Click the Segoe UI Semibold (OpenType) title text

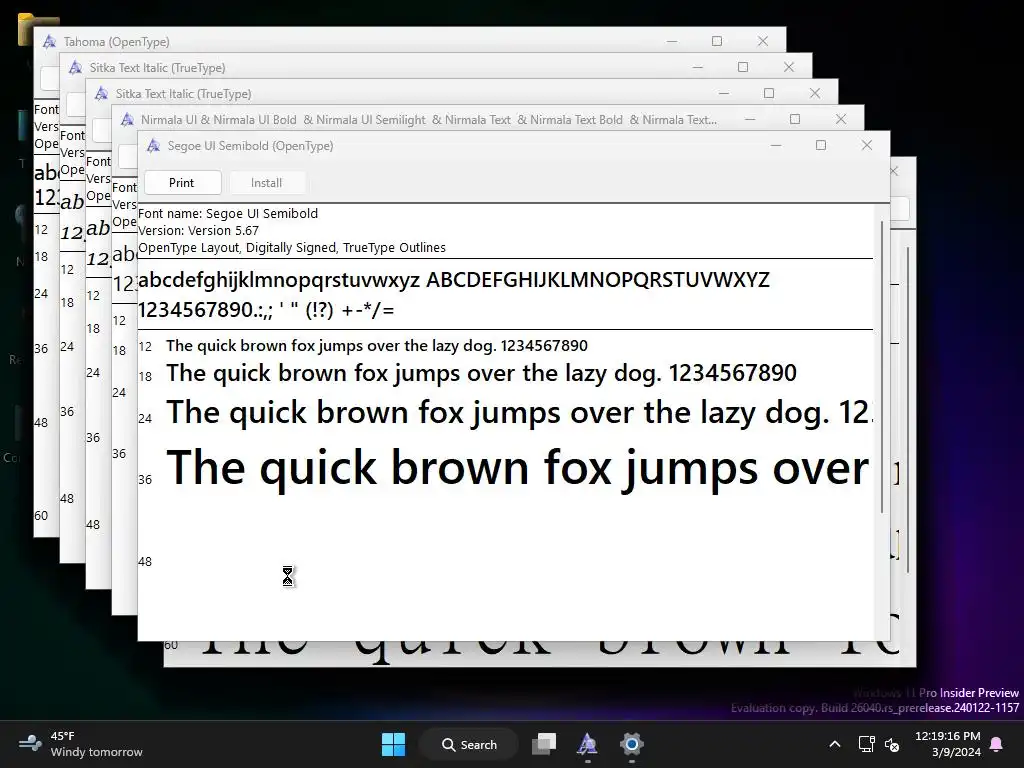click(250, 146)
